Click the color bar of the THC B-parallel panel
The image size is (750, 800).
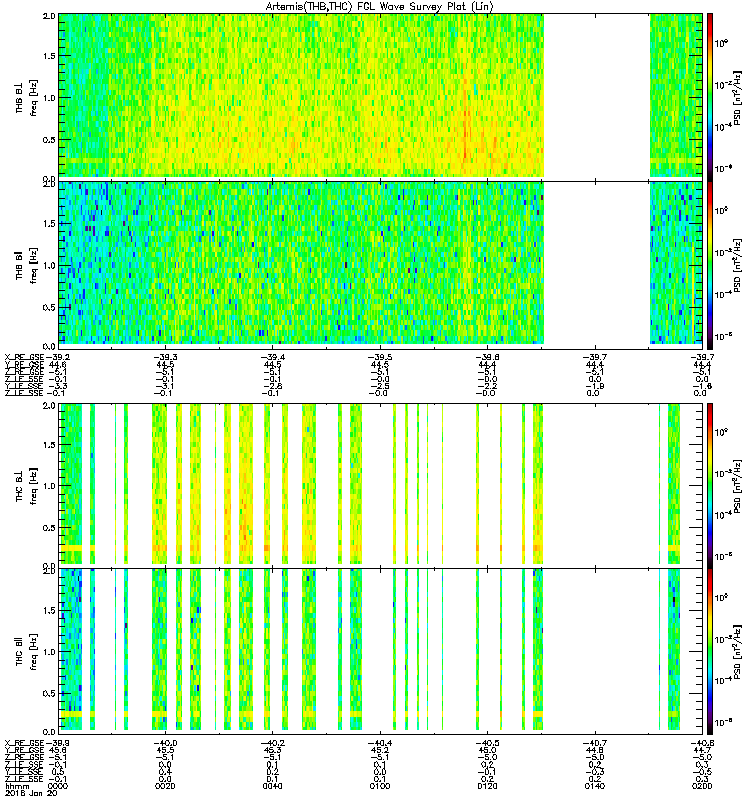[710, 652]
